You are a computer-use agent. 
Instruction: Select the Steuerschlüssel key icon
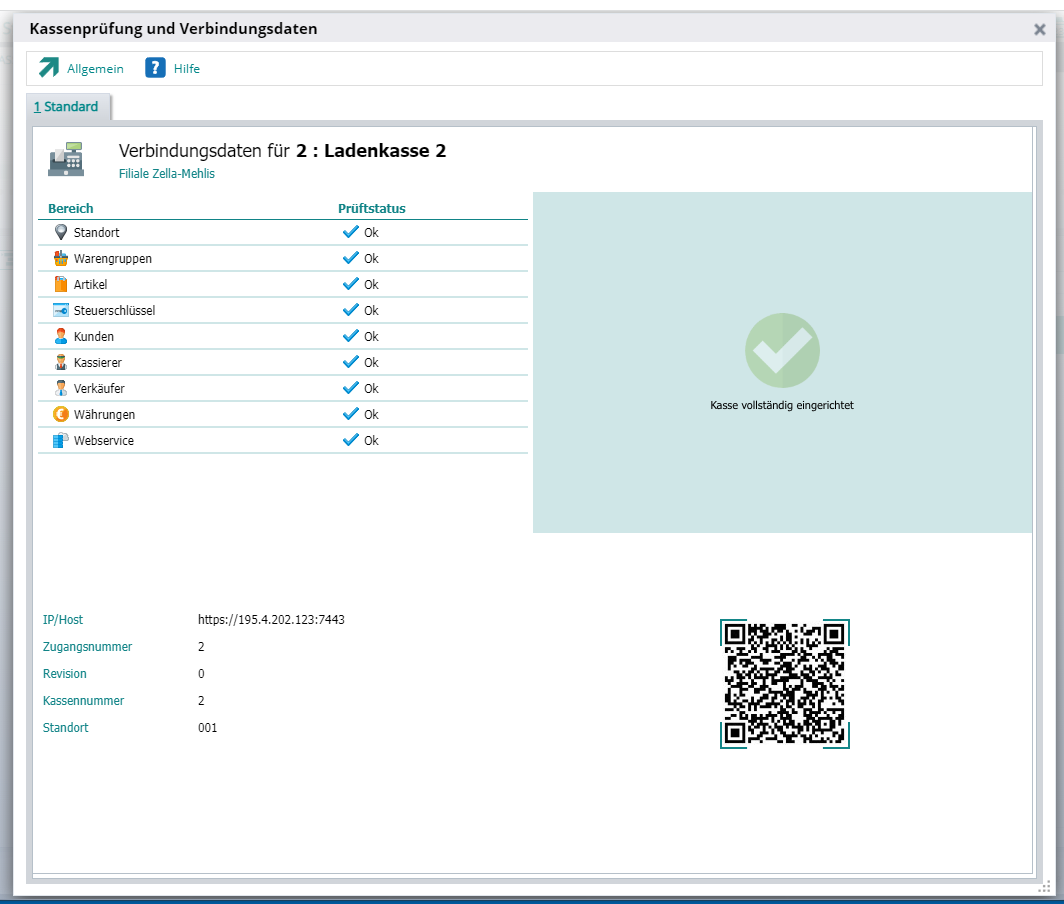point(61,310)
